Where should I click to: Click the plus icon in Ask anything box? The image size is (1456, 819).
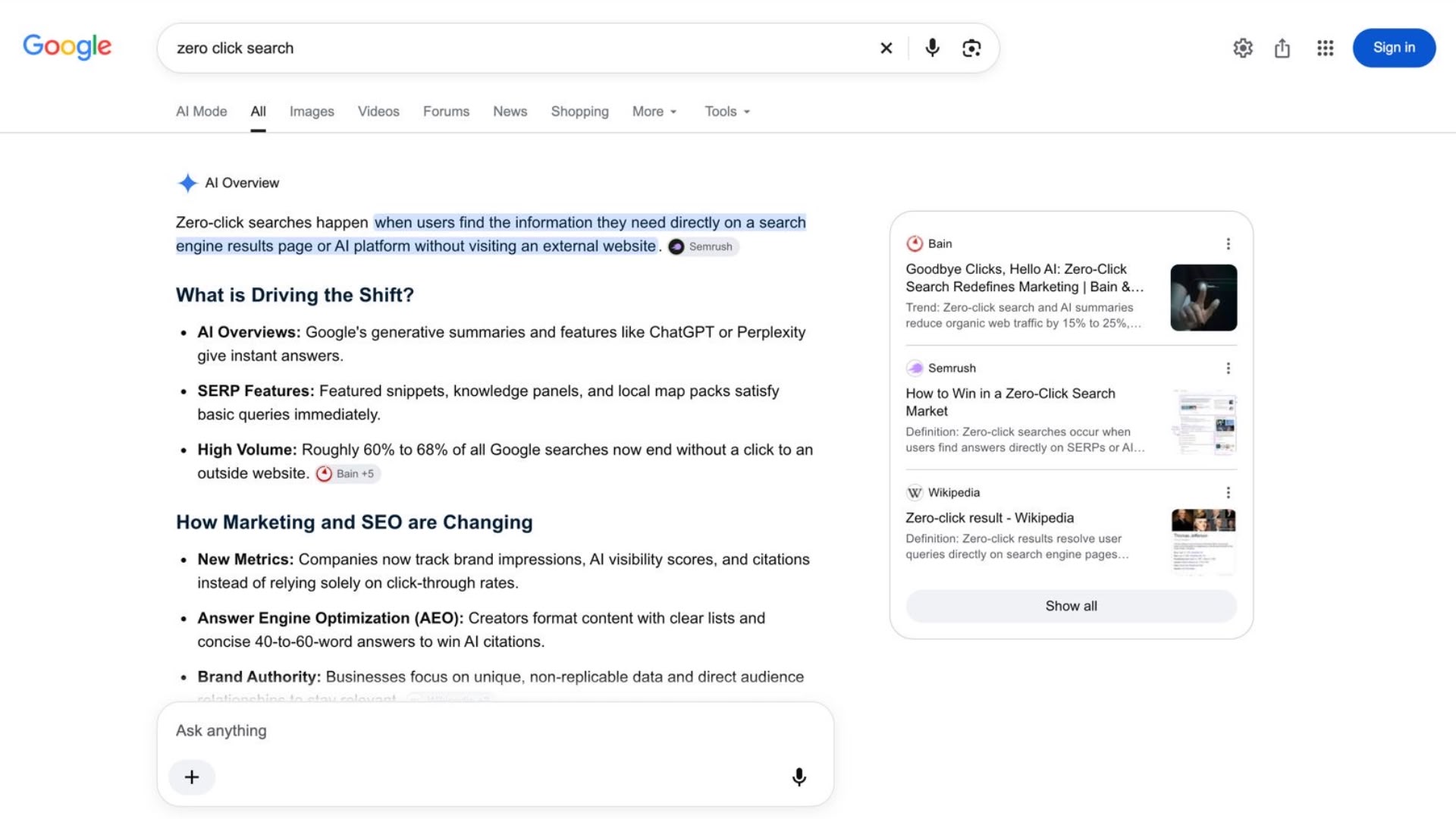coord(192,777)
